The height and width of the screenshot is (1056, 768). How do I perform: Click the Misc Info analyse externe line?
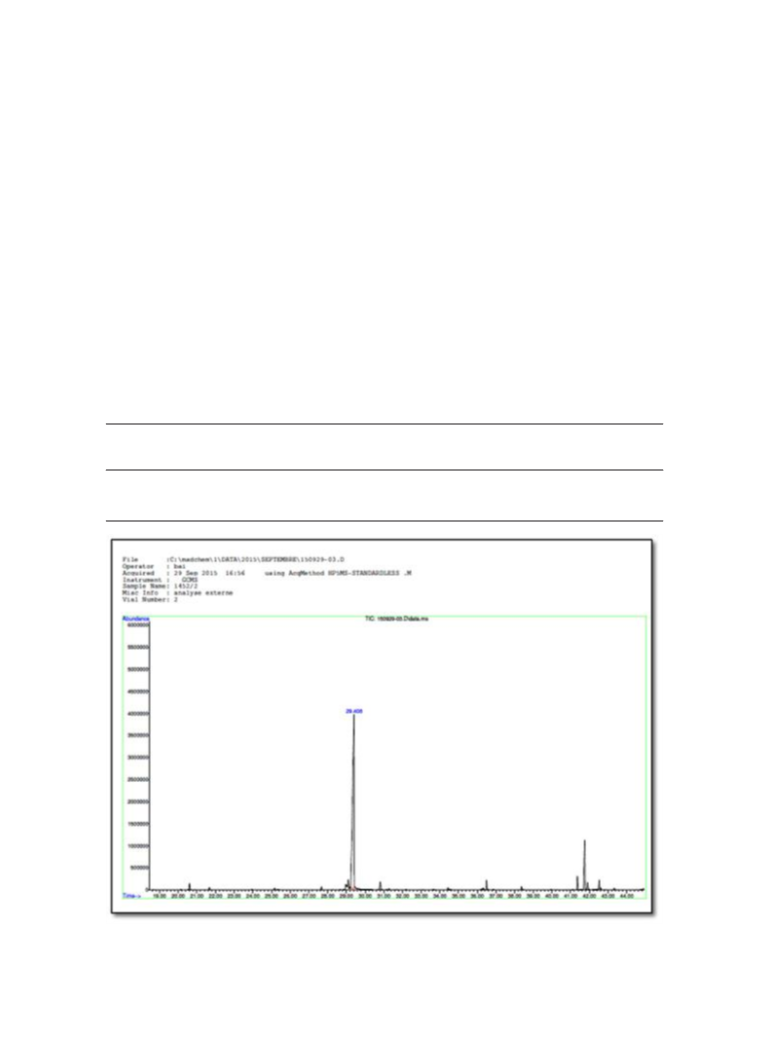177,593
